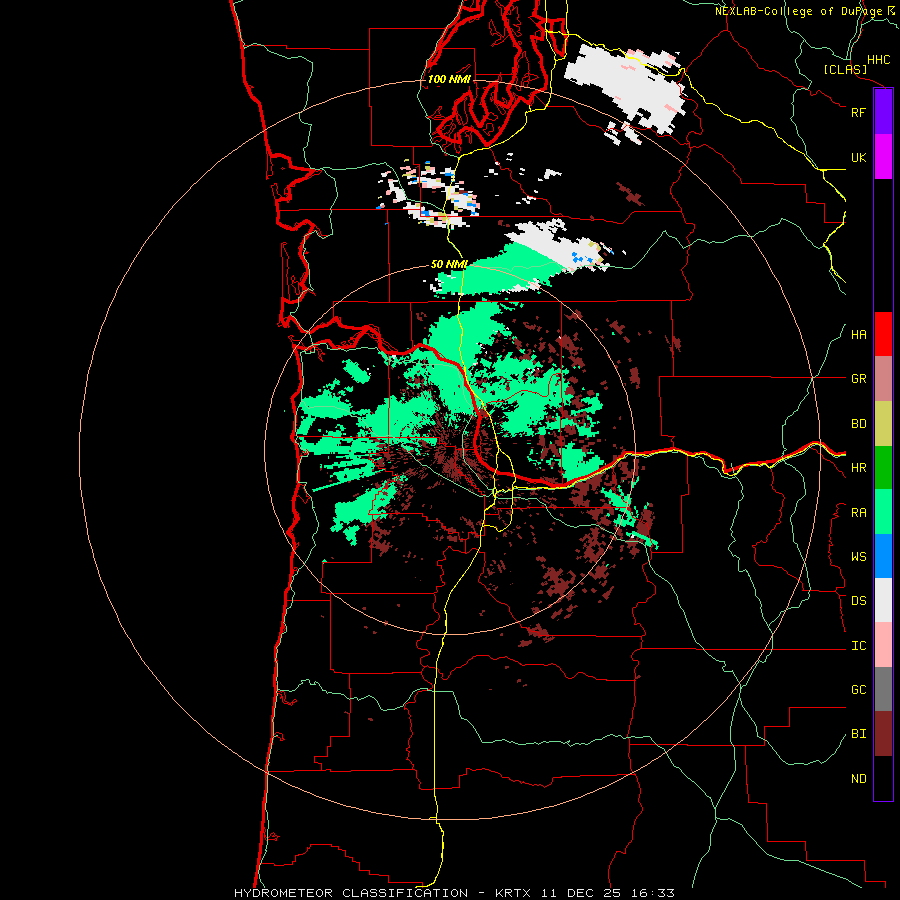This screenshot has width=900, height=900.
Task: Click the RA bright green legend swatch
Action: pyautogui.click(x=883, y=512)
